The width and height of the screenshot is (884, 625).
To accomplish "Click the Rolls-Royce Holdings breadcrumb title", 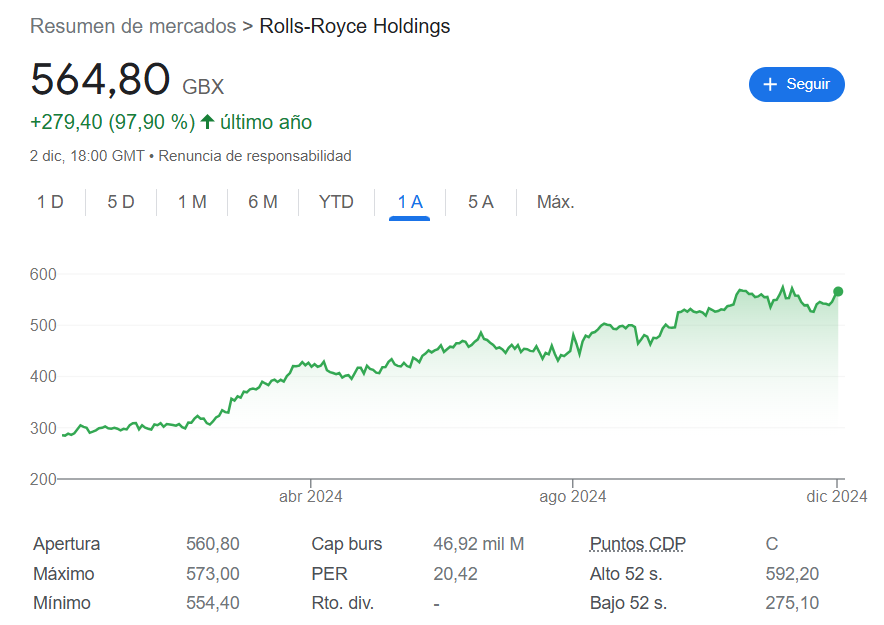I will 355,26.
